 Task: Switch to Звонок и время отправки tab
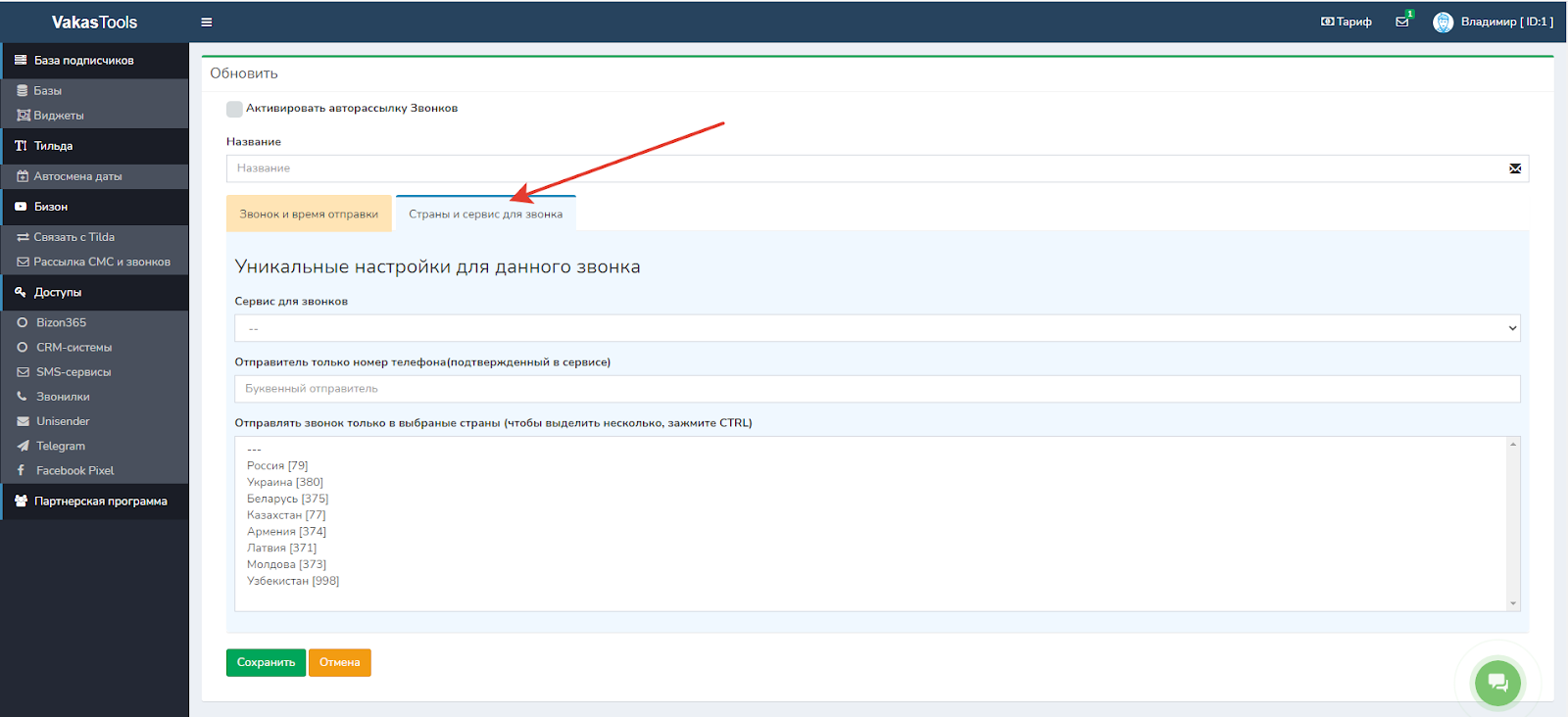[309, 214]
